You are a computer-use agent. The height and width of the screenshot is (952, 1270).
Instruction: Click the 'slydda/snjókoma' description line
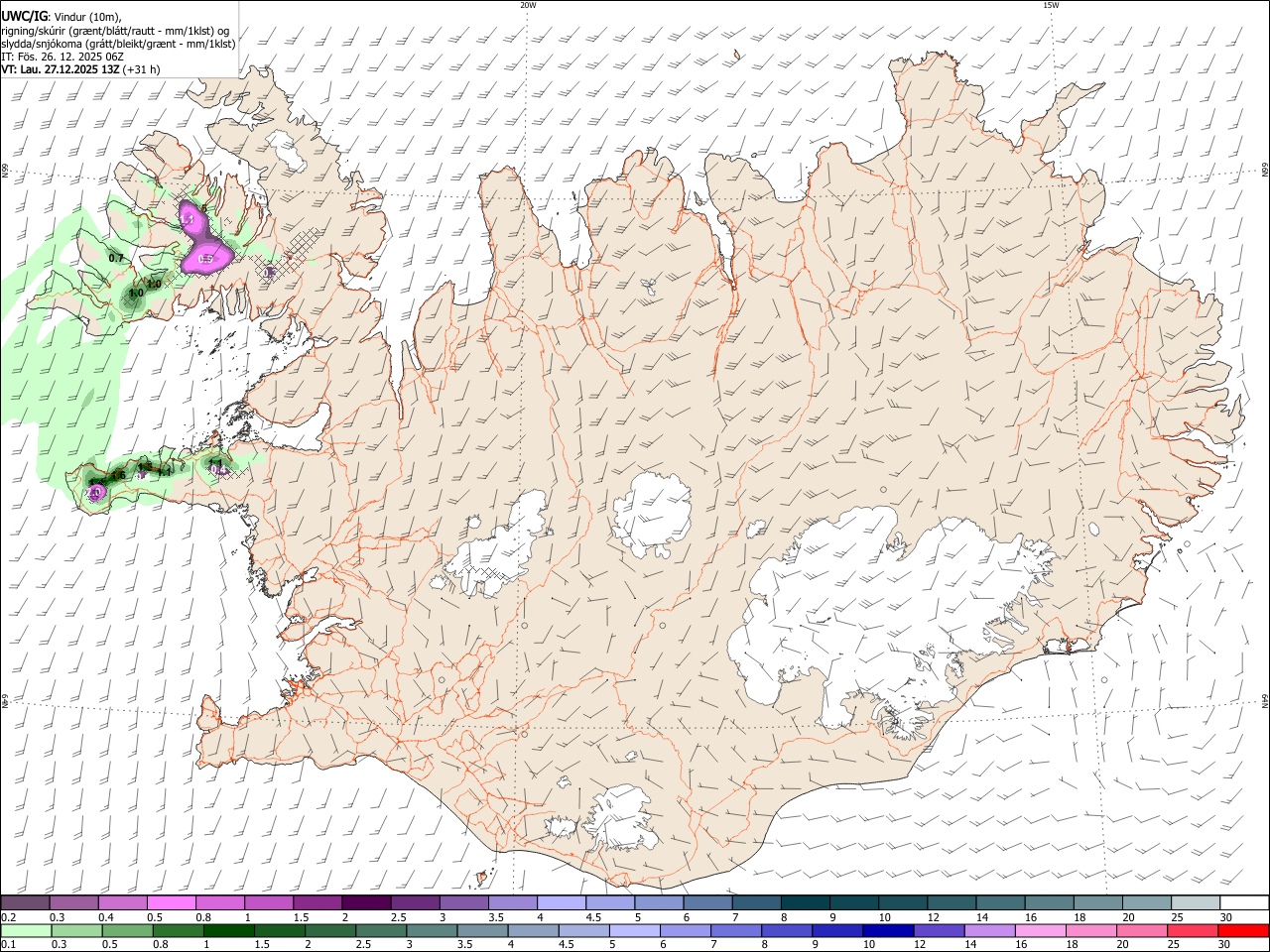pos(117,44)
